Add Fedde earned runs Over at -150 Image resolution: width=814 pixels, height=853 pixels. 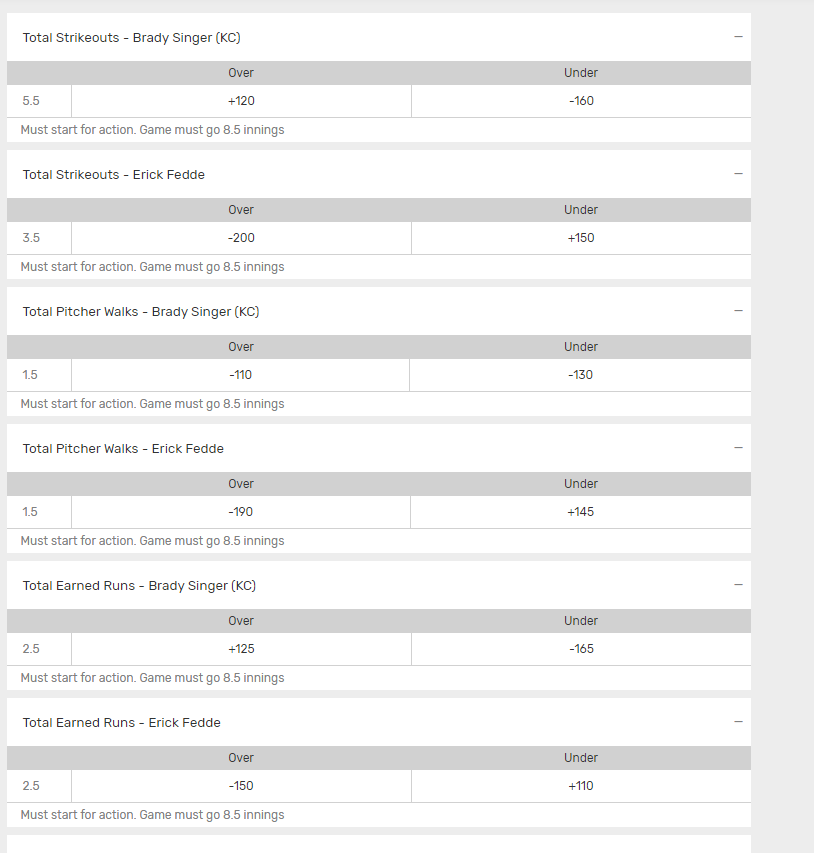point(241,786)
